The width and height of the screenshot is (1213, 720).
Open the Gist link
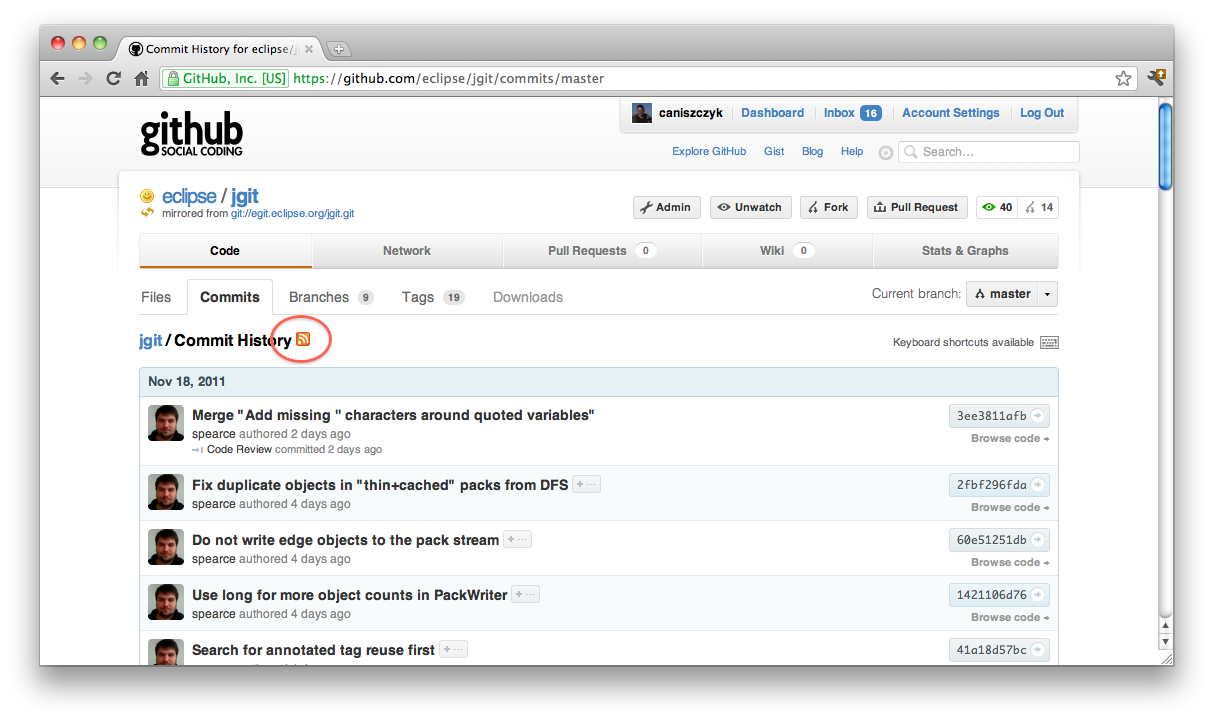(774, 152)
